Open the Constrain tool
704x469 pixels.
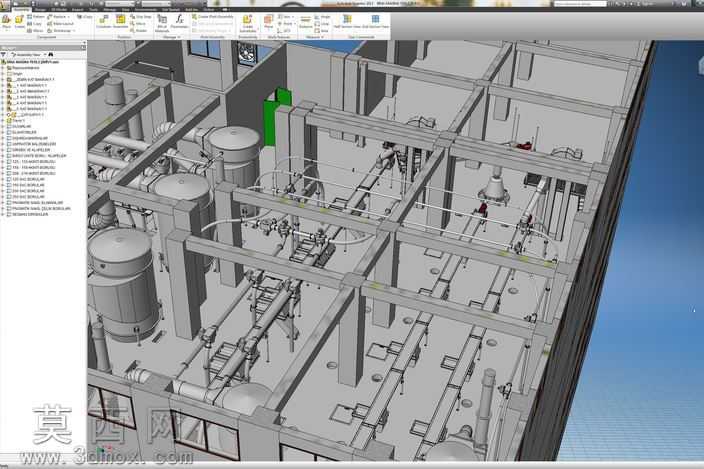pyautogui.click(x=103, y=22)
